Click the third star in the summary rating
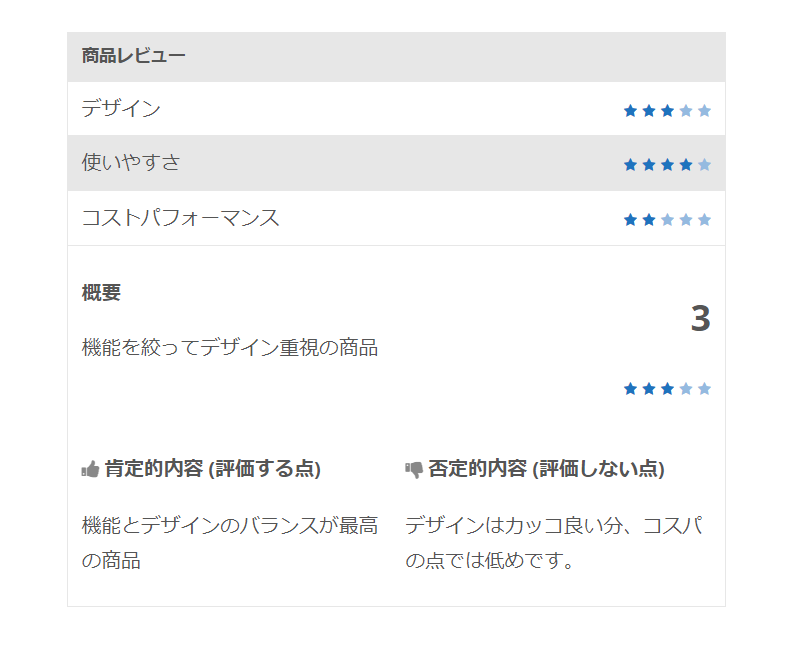The height and width of the screenshot is (660, 800). click(667, 389)
